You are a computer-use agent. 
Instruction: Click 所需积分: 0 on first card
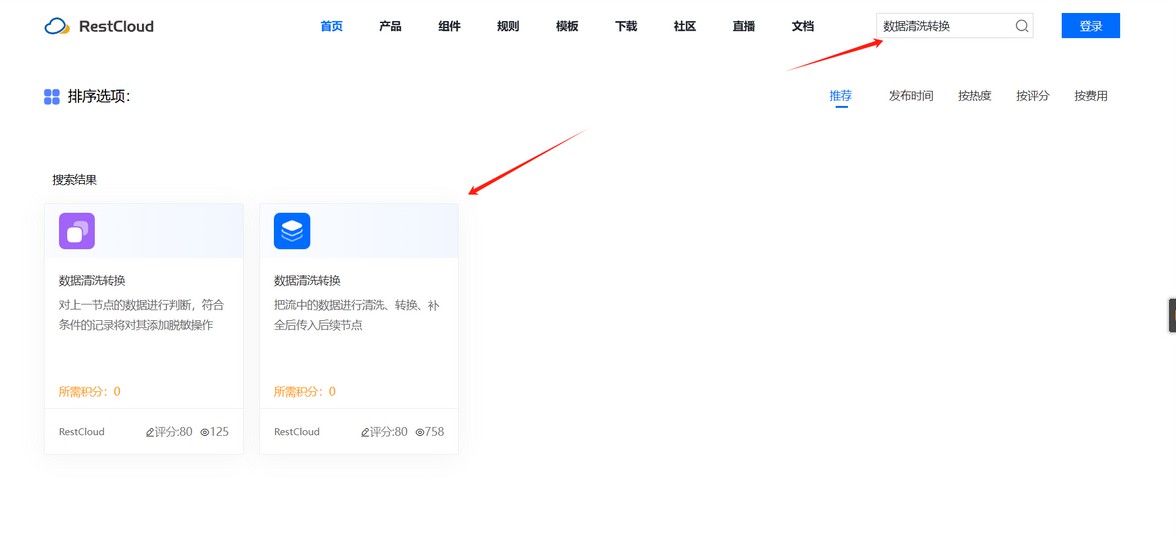click(89, 392)
